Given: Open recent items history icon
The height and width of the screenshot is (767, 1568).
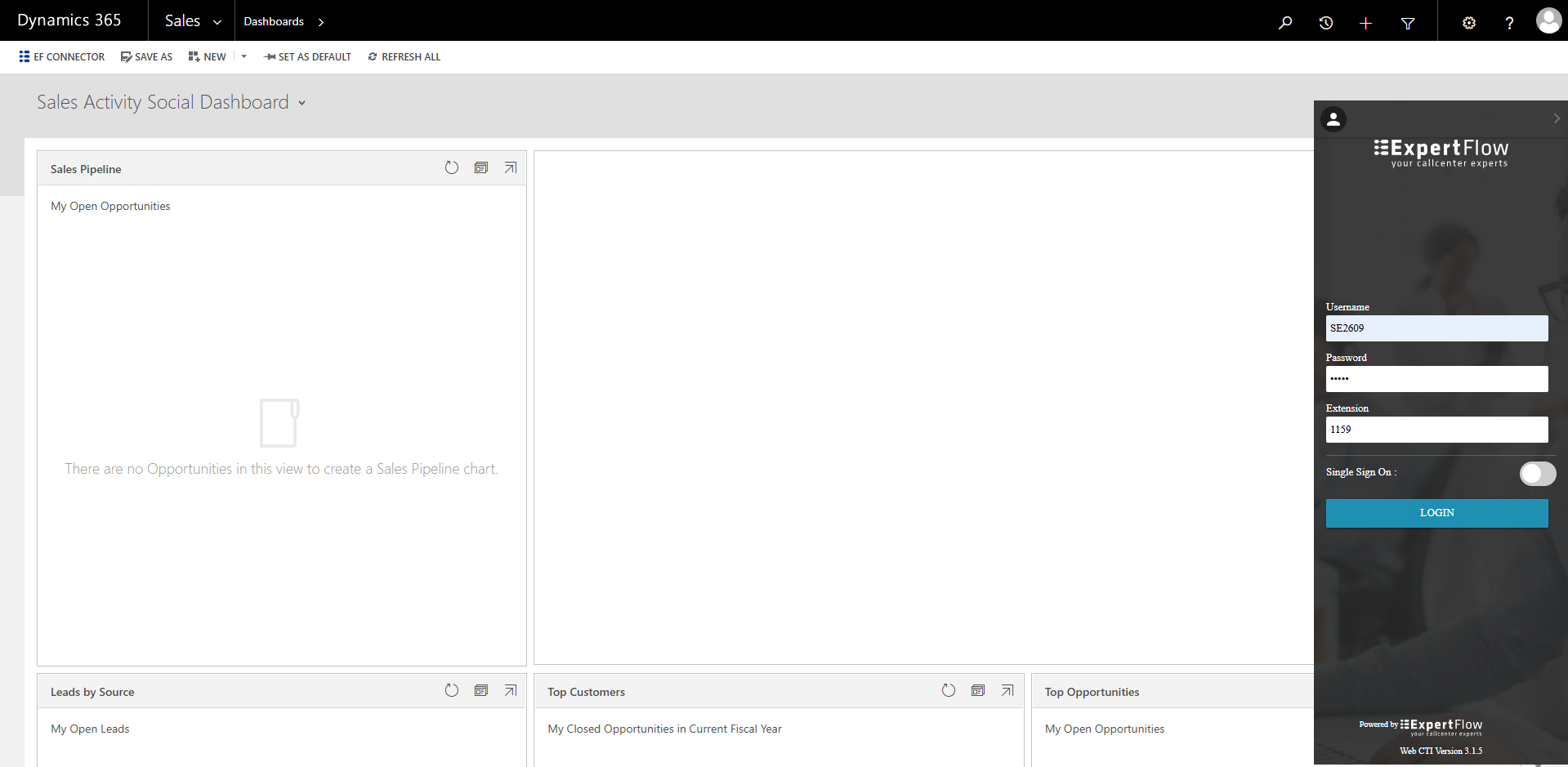Looking at the screenshot, I should pos(1325,23).
